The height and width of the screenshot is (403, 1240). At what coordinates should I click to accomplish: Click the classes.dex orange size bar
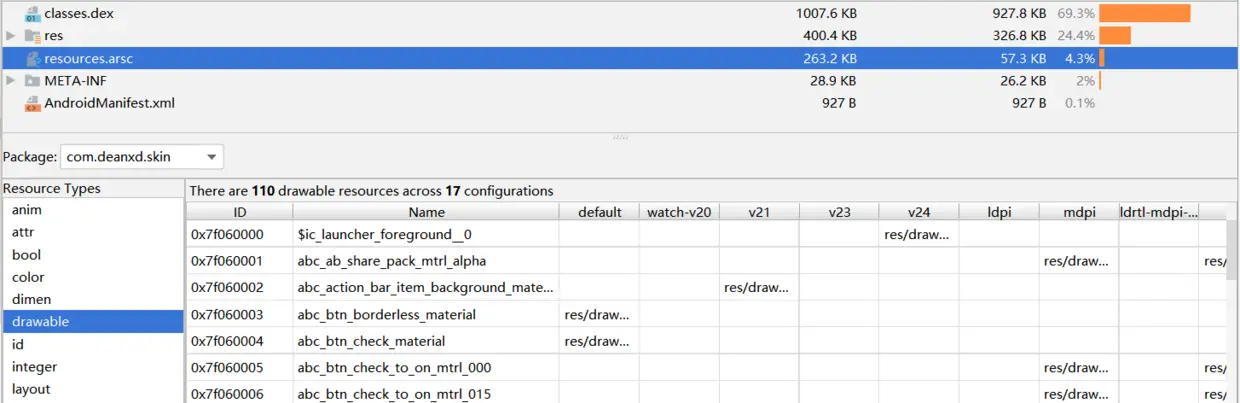point(1145,14)
